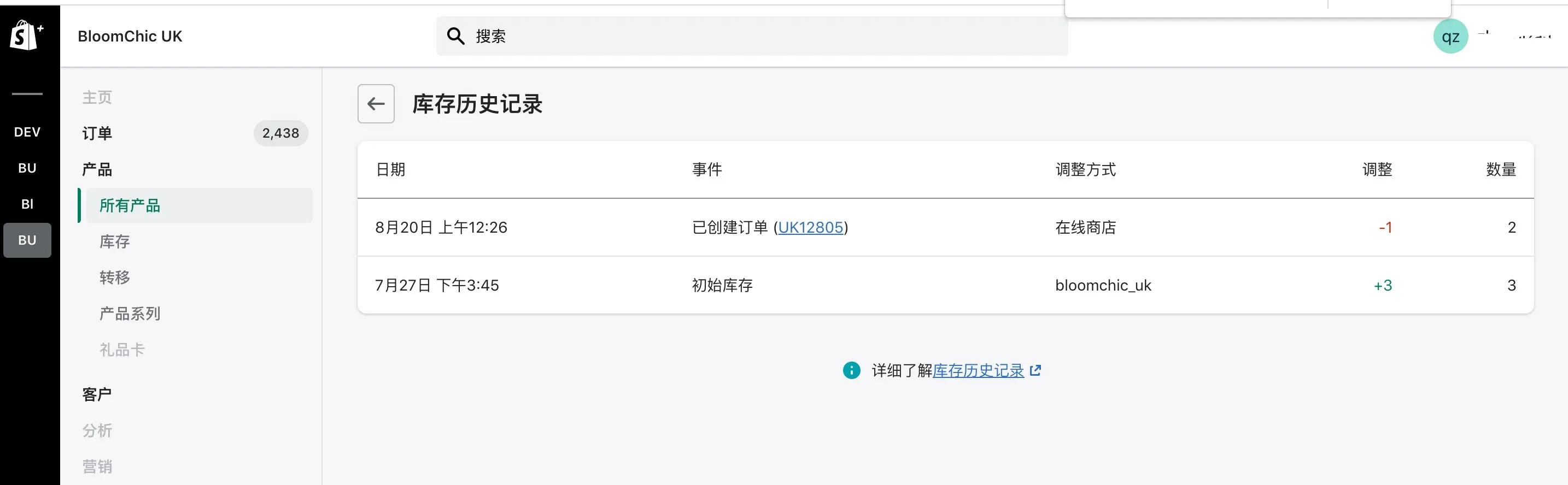The width and height of the screenshot is (1568, 485).
Task: Open the 订单 menu item
Action: (97, 133)
